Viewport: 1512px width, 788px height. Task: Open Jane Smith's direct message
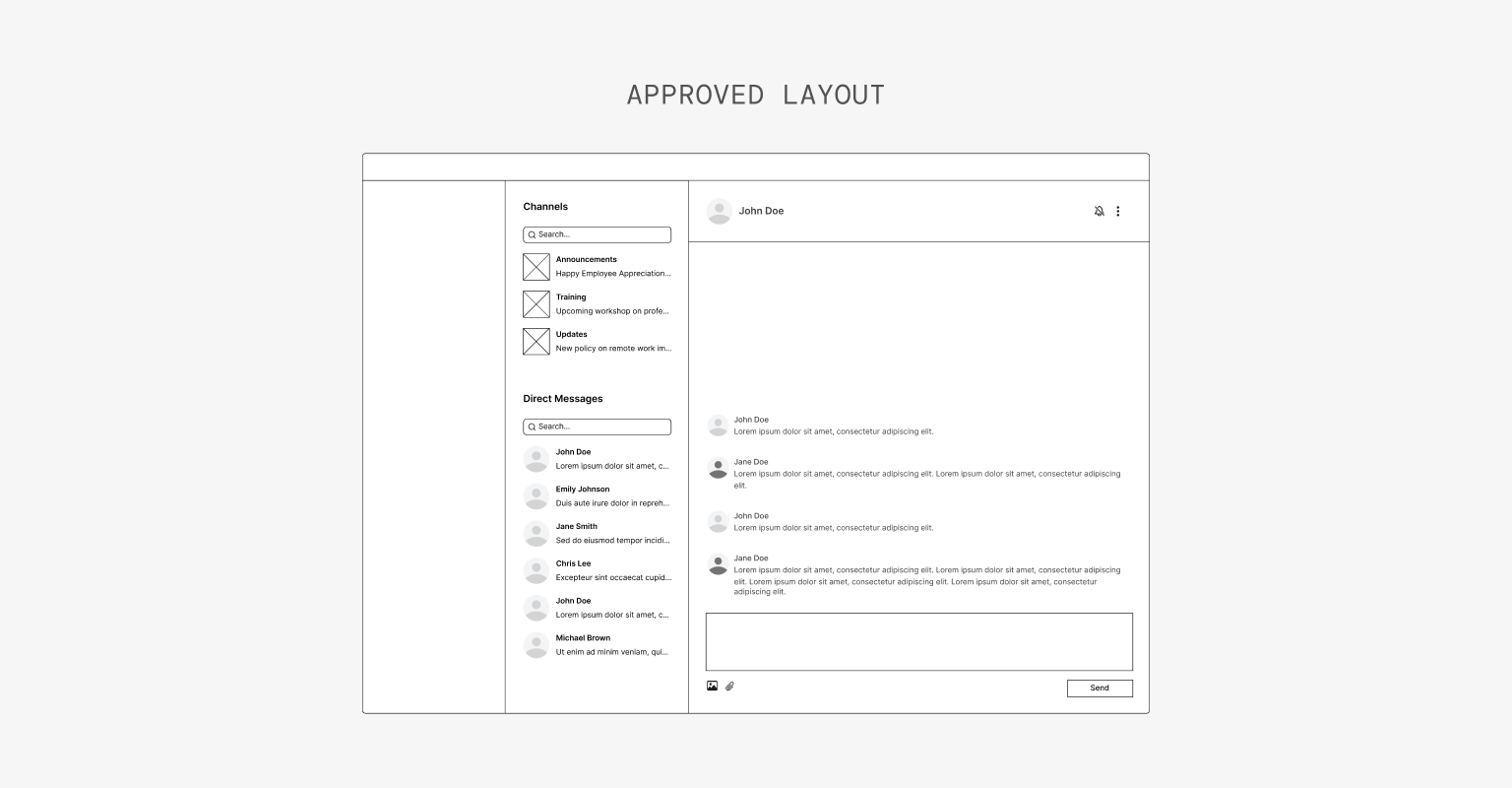coord(598,534)
